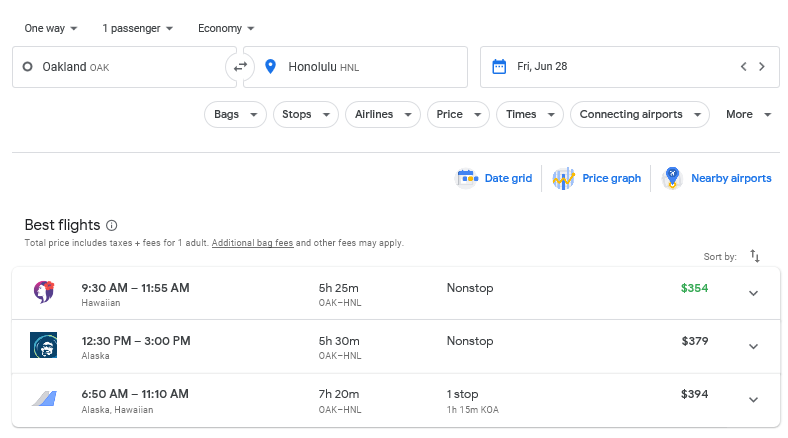Filter by Airlines
The height and width of the screenshot is (438, 788).
pyautogui.click(x=383, y=115)
